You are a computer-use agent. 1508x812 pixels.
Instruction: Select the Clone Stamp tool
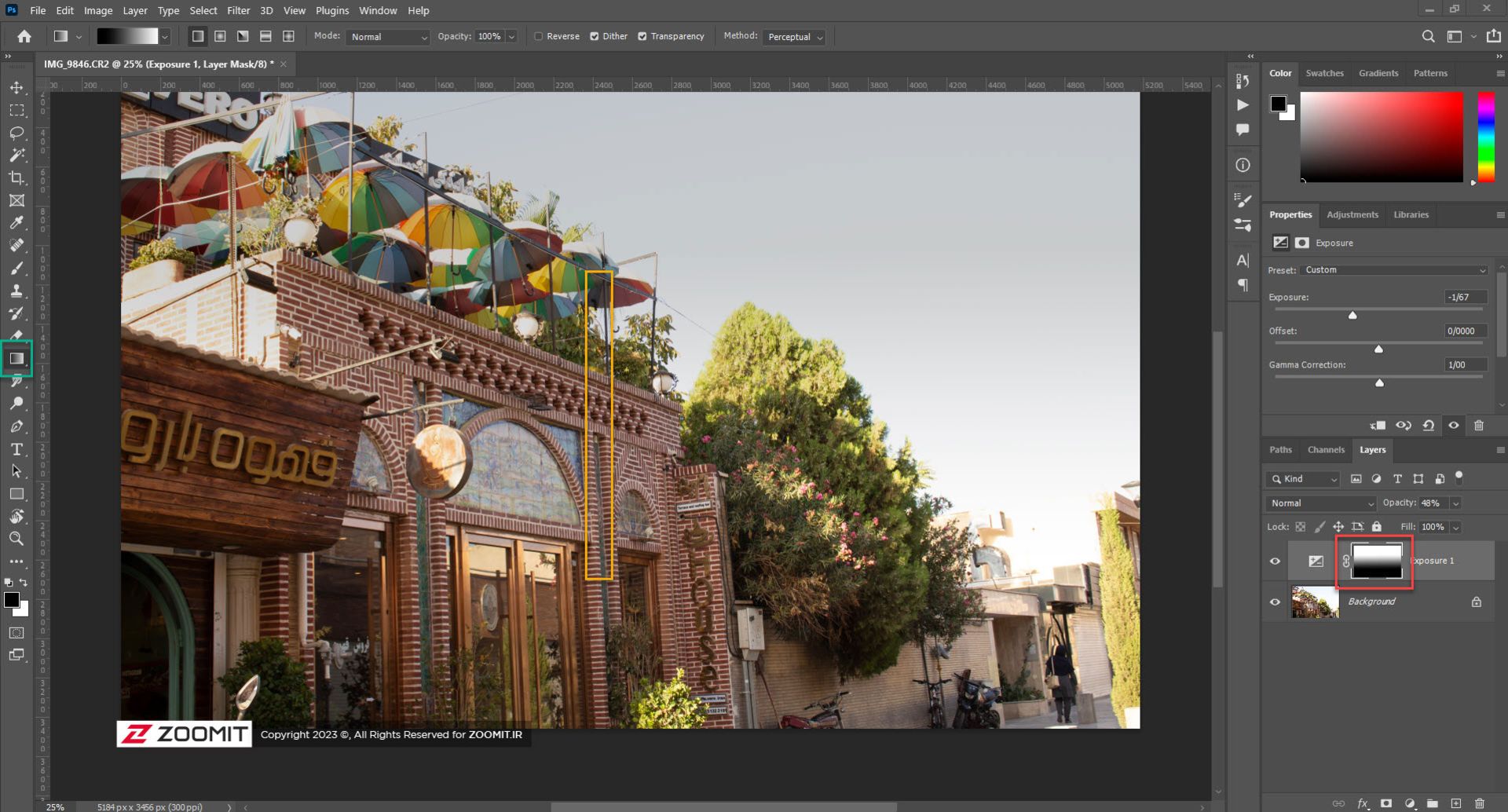[16, 291]
